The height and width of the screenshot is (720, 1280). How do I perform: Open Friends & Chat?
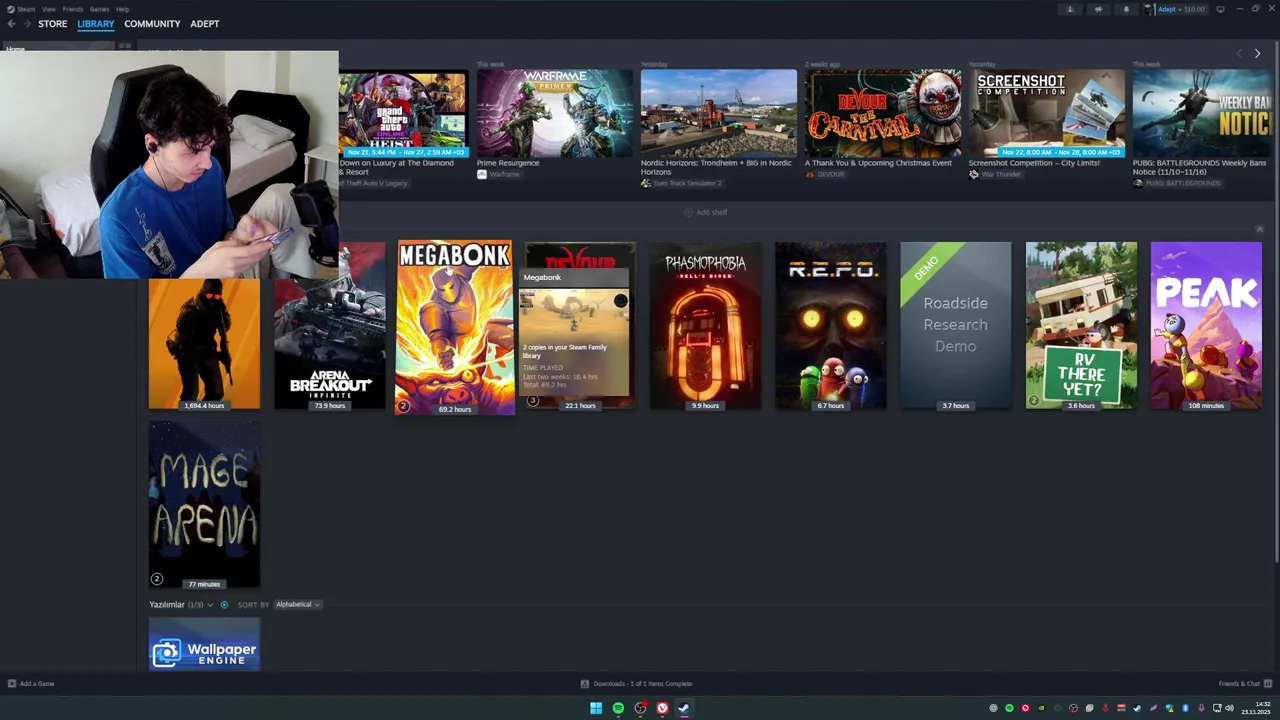[x=1245, y=684]
